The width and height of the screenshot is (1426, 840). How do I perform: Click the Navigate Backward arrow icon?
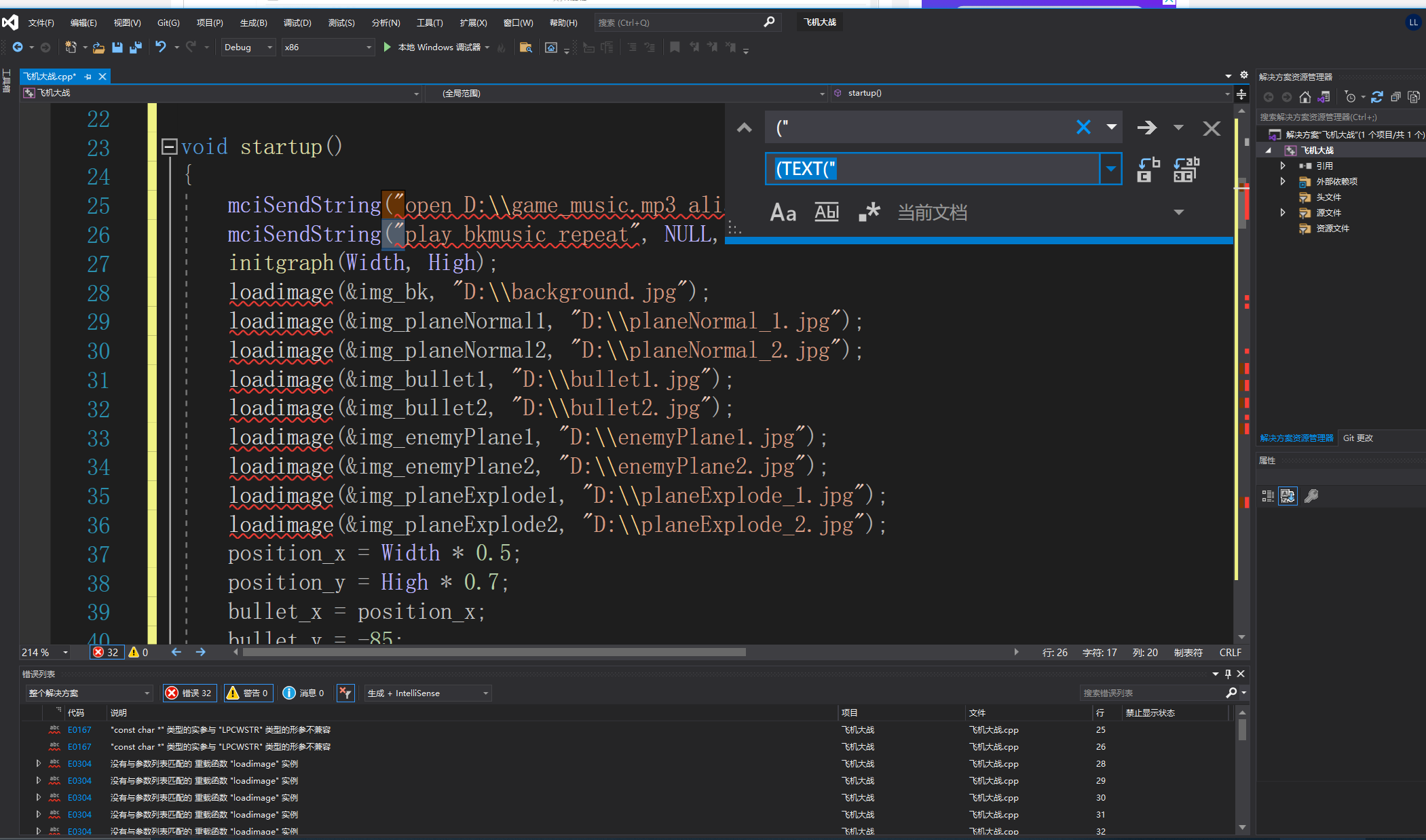coord(18,47)
